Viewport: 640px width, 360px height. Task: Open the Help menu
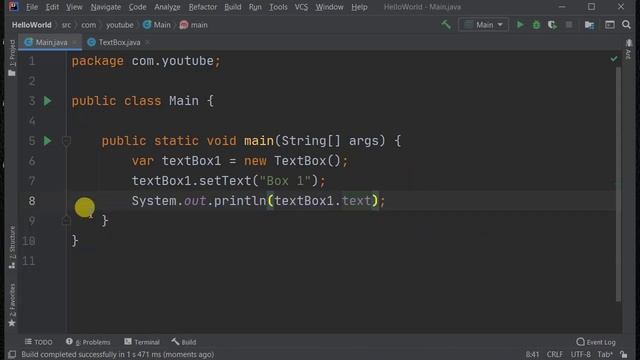tap(359, 7)
